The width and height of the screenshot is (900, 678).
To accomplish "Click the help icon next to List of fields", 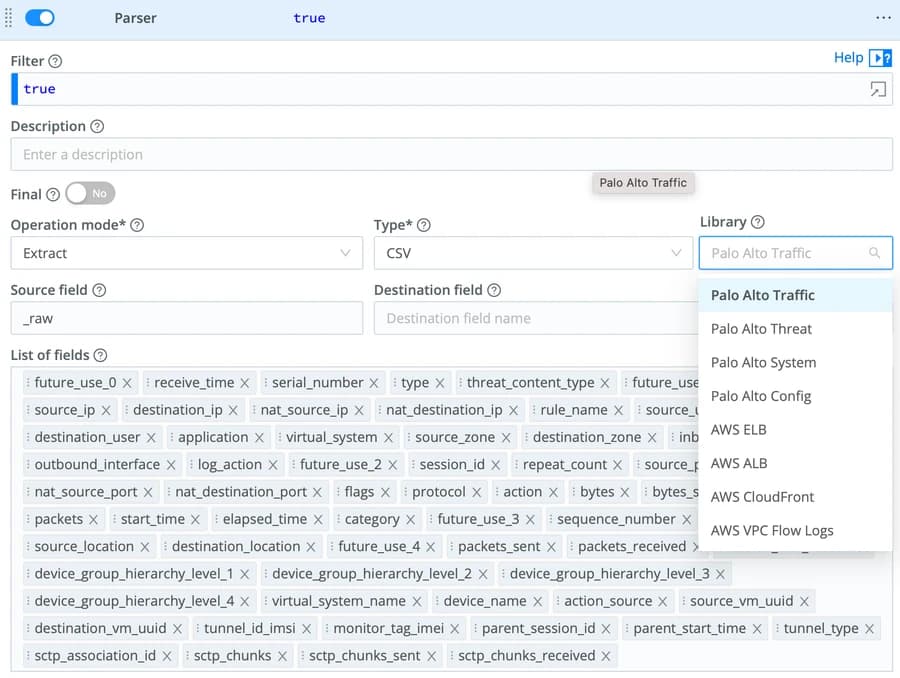I will coord(100,356).
